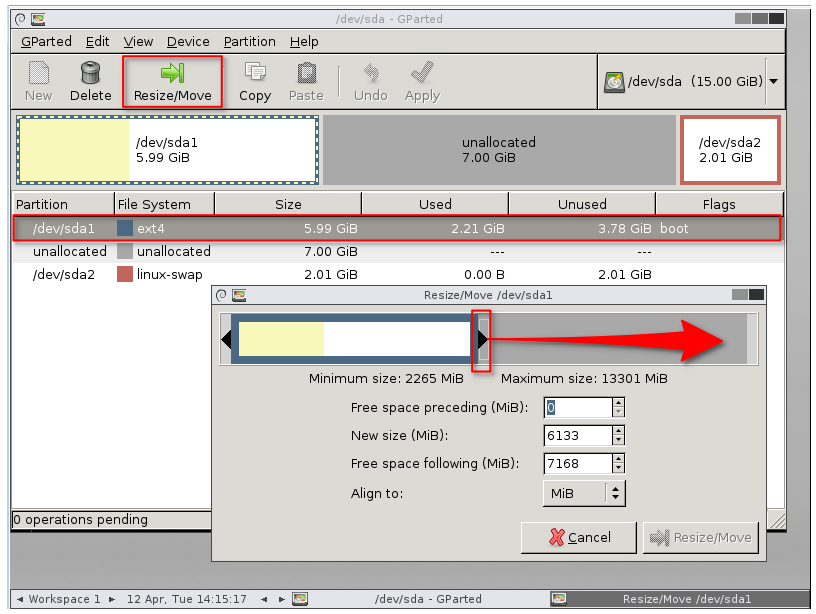Increase New size with up arrow

(618, 431)
